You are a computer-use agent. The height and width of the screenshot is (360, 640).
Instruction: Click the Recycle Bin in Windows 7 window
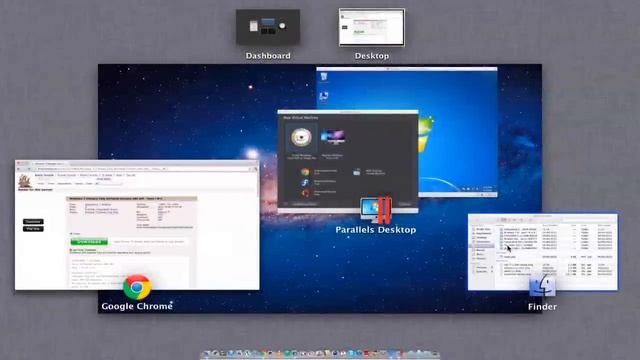tap(324, 76)
